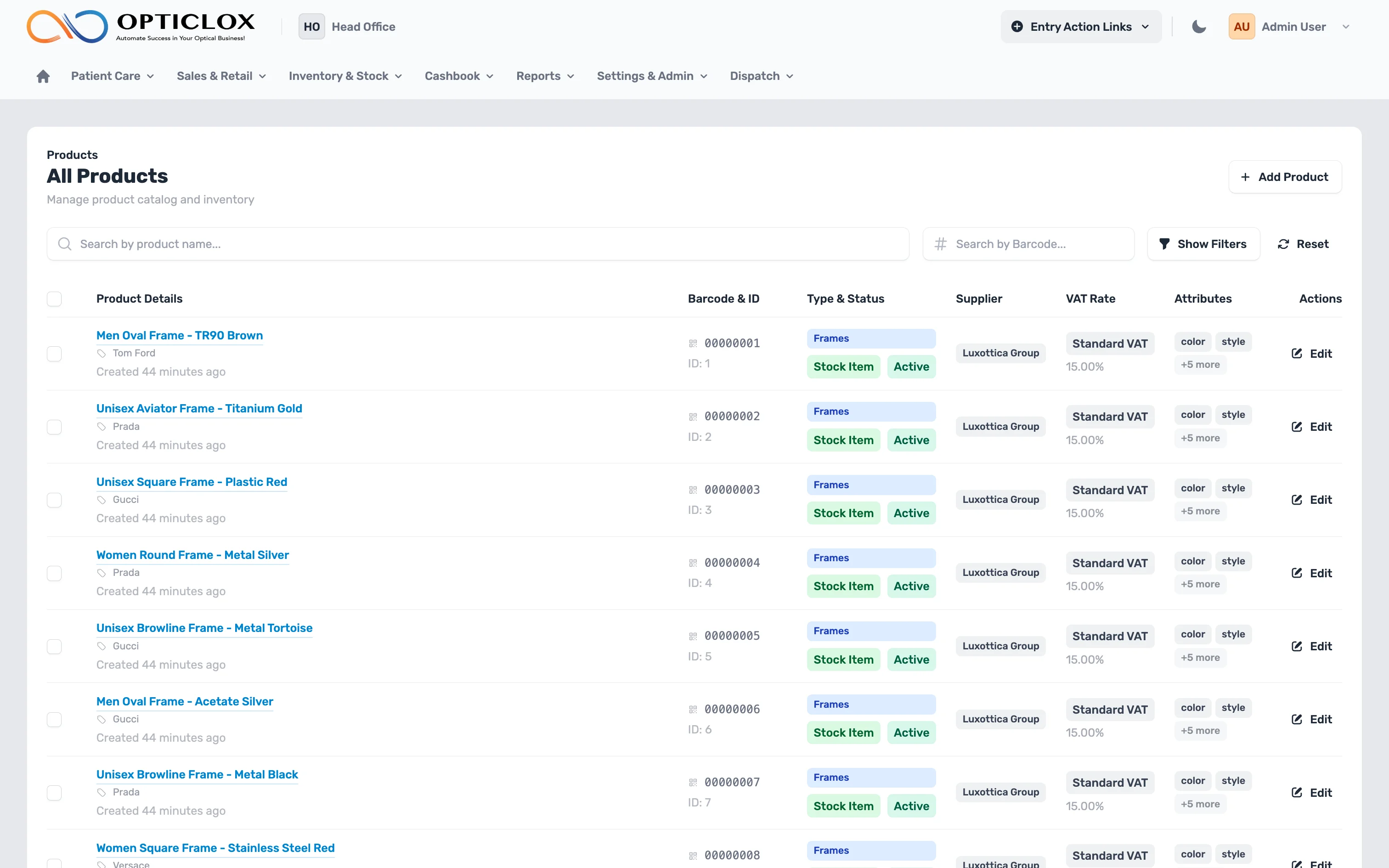Screen dimensions: 1389x868
Task: Check the select-all products checkbox
Action: (x=54, y=299)
